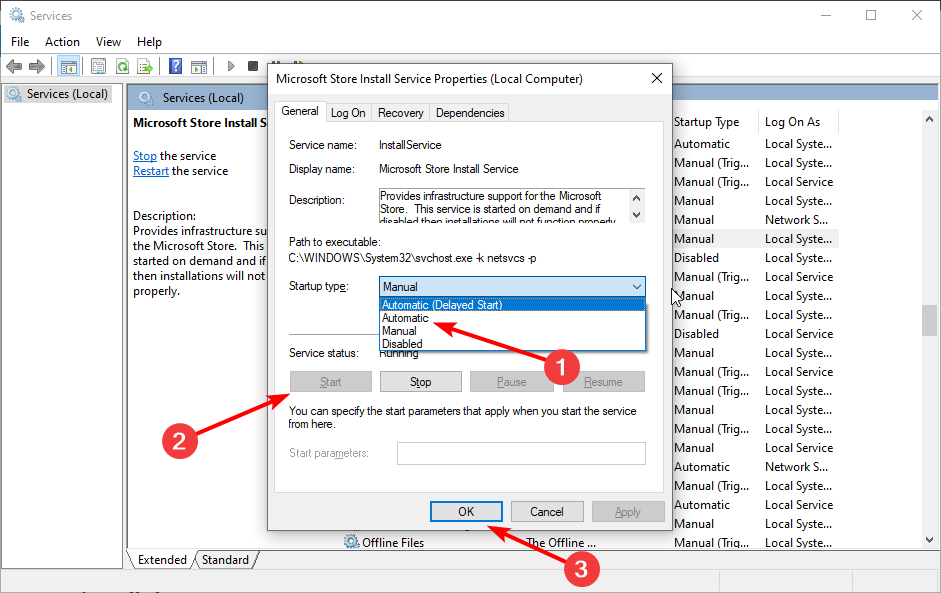The height and width of the screenshot is (593, 941).
Task: Open the Action menu
Action: [62, 42]
